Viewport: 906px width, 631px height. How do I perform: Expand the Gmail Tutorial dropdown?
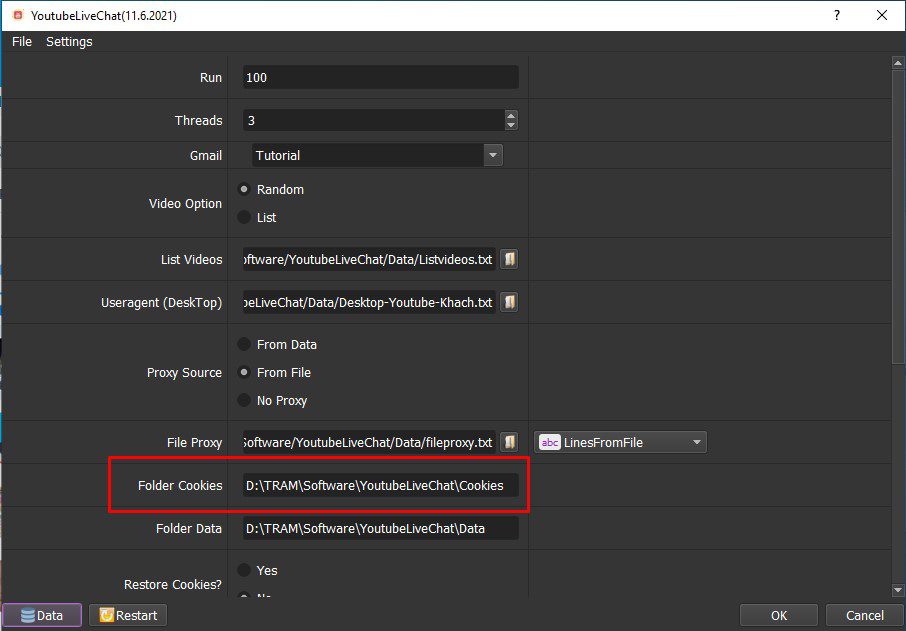click(493, 155)
